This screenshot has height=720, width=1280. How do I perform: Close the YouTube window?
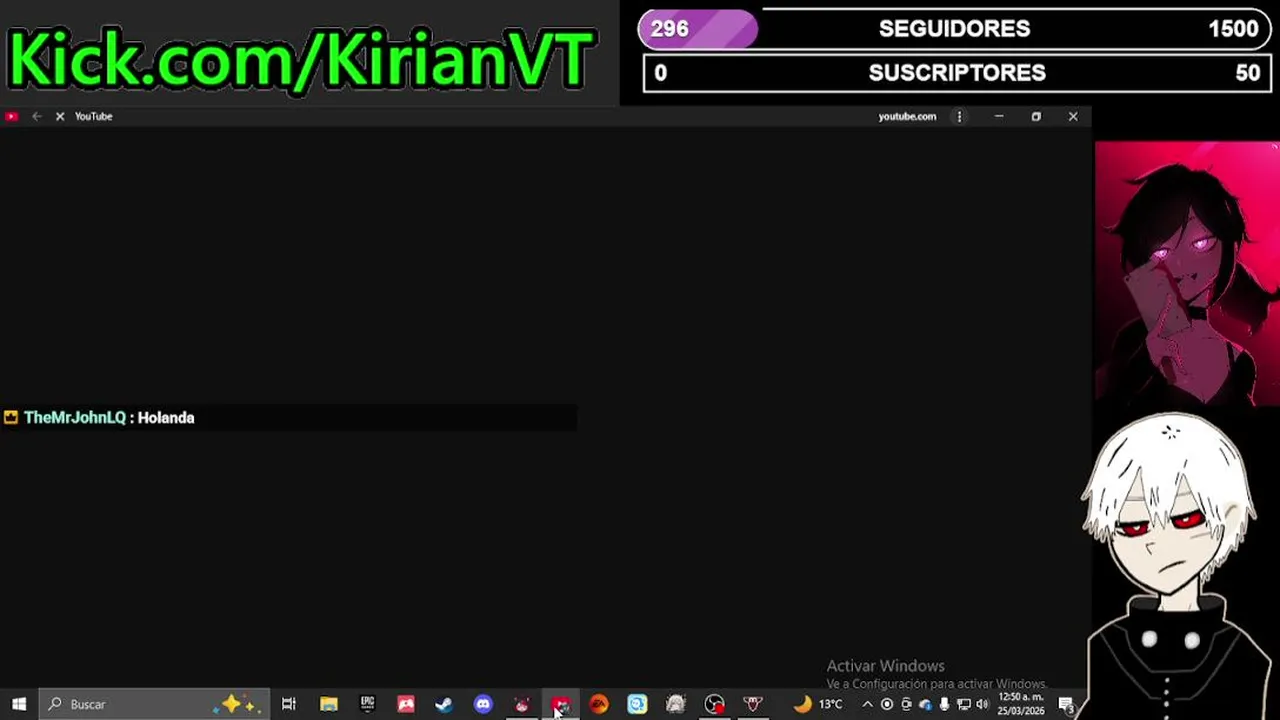point(1073,116)
